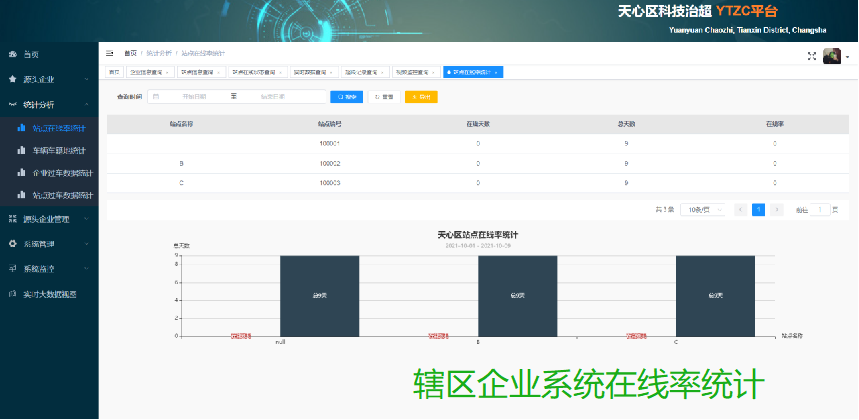Click the gear icon for 系统管理

point(12,243)
